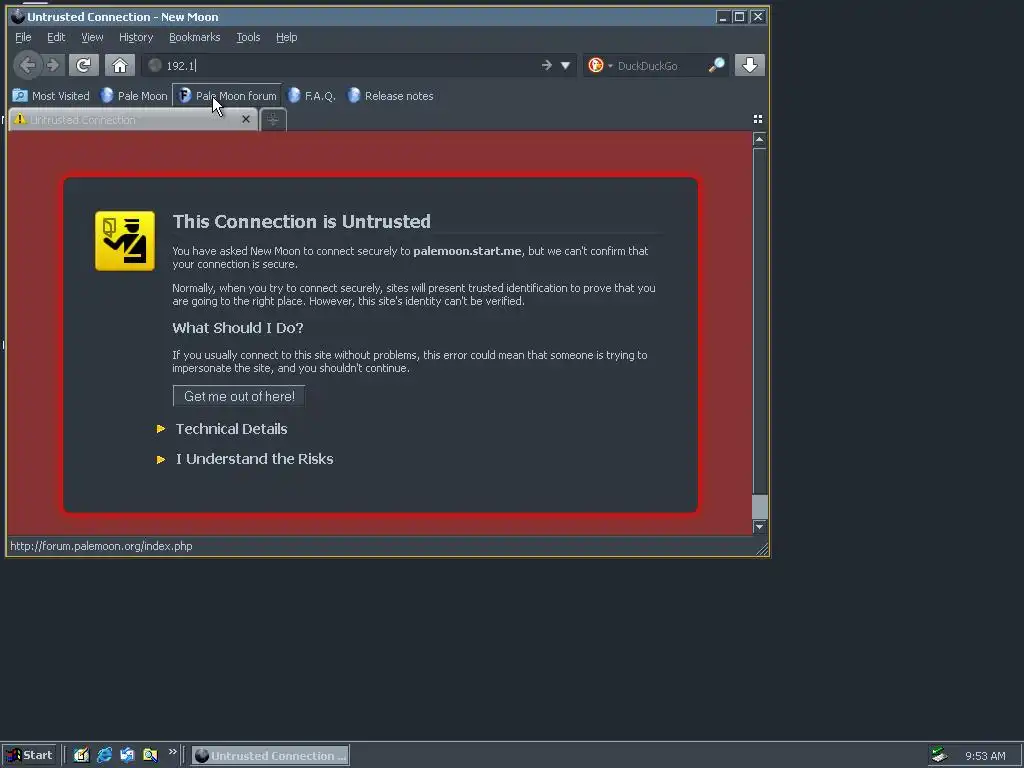Viewport: 1024px width, 768px height.
Task: Click the scroll up arrow of the page
Action: 759,139
